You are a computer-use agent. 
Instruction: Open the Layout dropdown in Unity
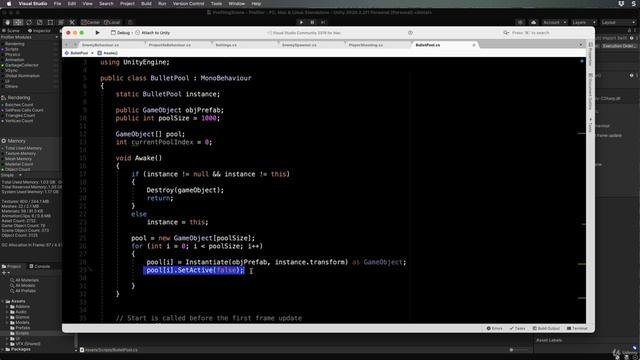(618, 22)
